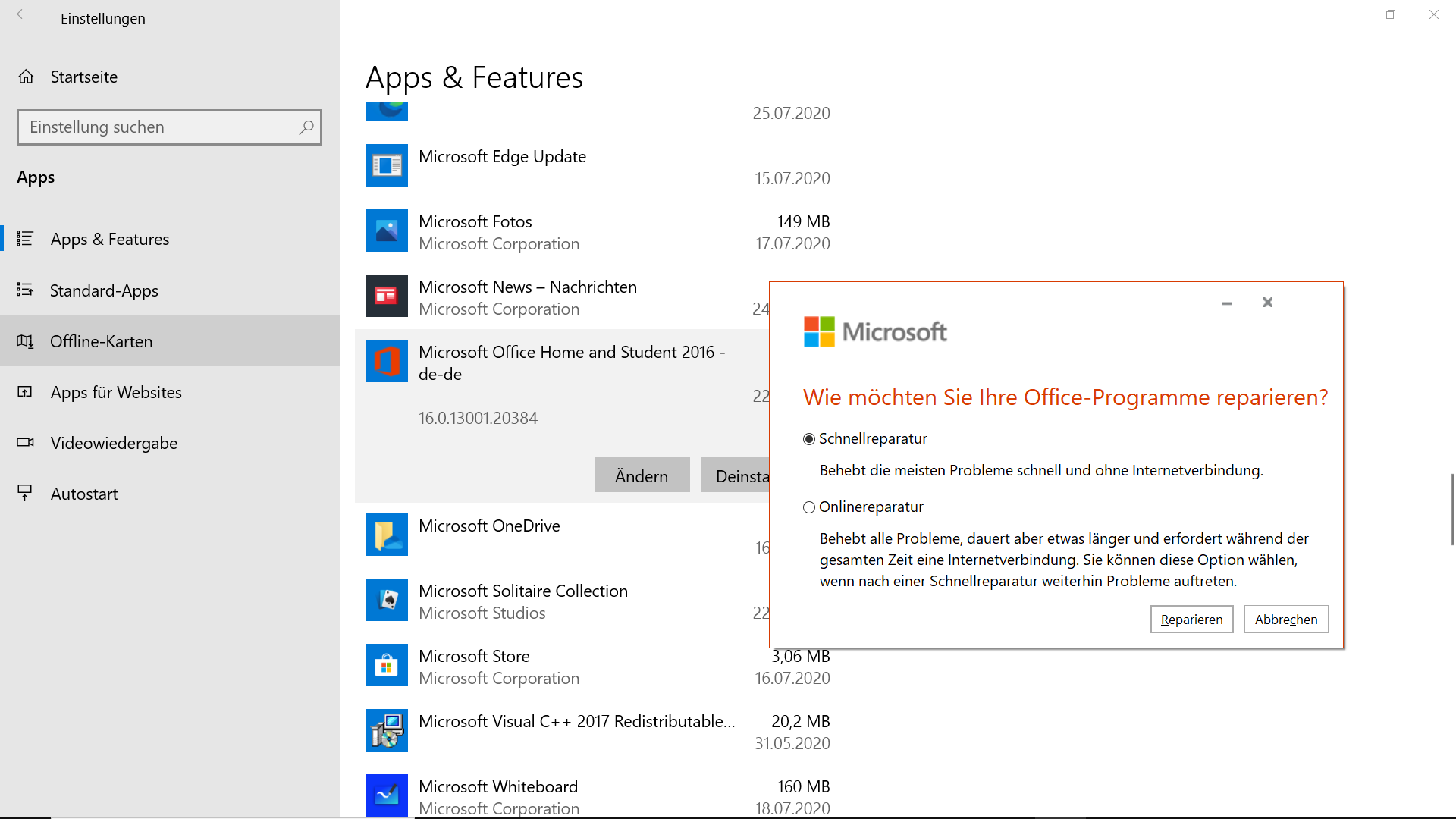
Task: Open the Videowiedergabe menu item
Action: 170,442
